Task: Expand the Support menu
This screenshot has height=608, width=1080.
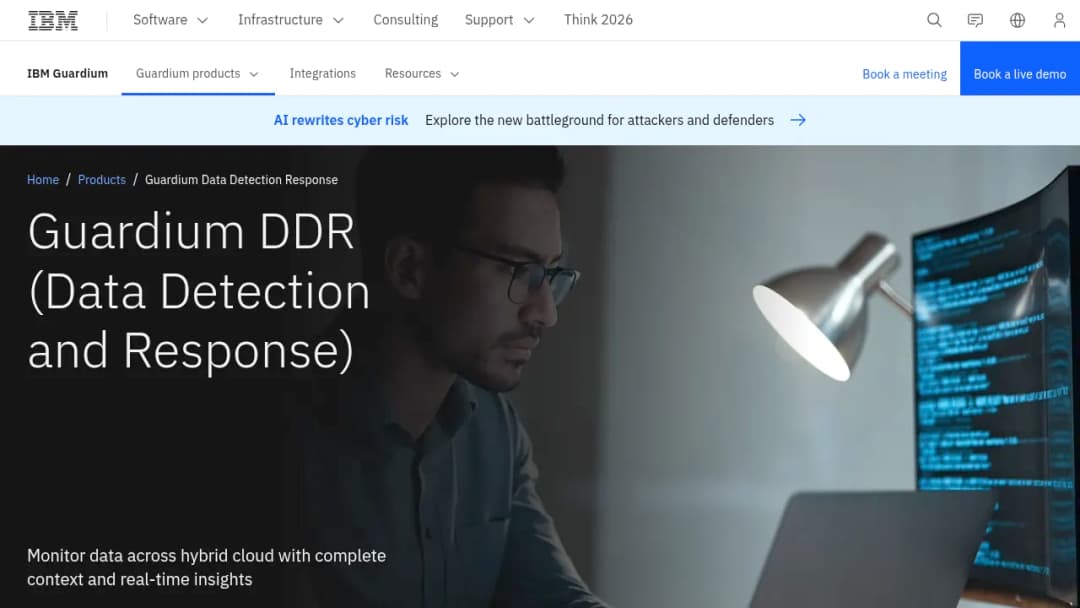Action: point(499,20)
